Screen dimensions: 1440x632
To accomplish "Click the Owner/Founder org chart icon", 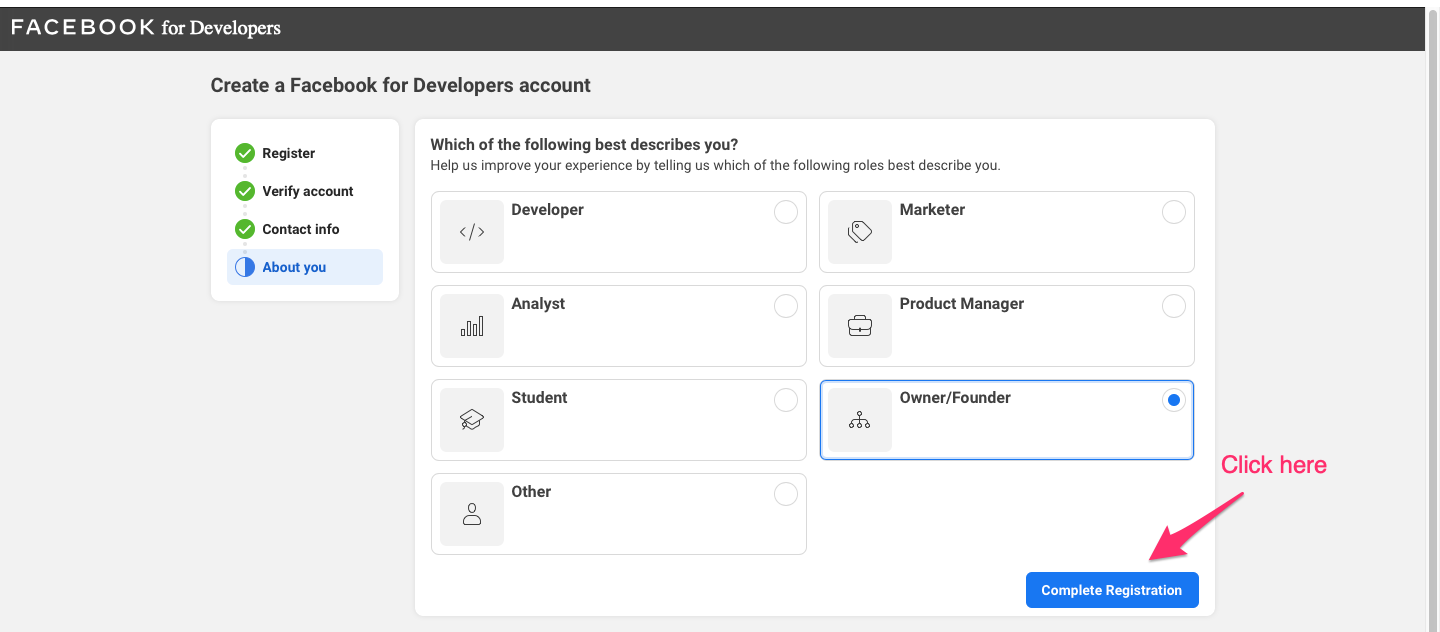I will (860, 420).
